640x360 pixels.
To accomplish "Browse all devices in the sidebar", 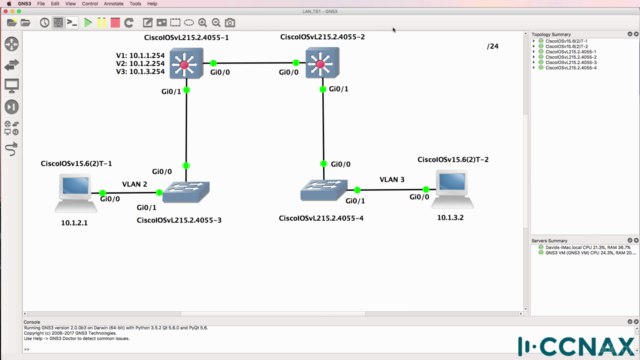I will (x=12, y=128).
